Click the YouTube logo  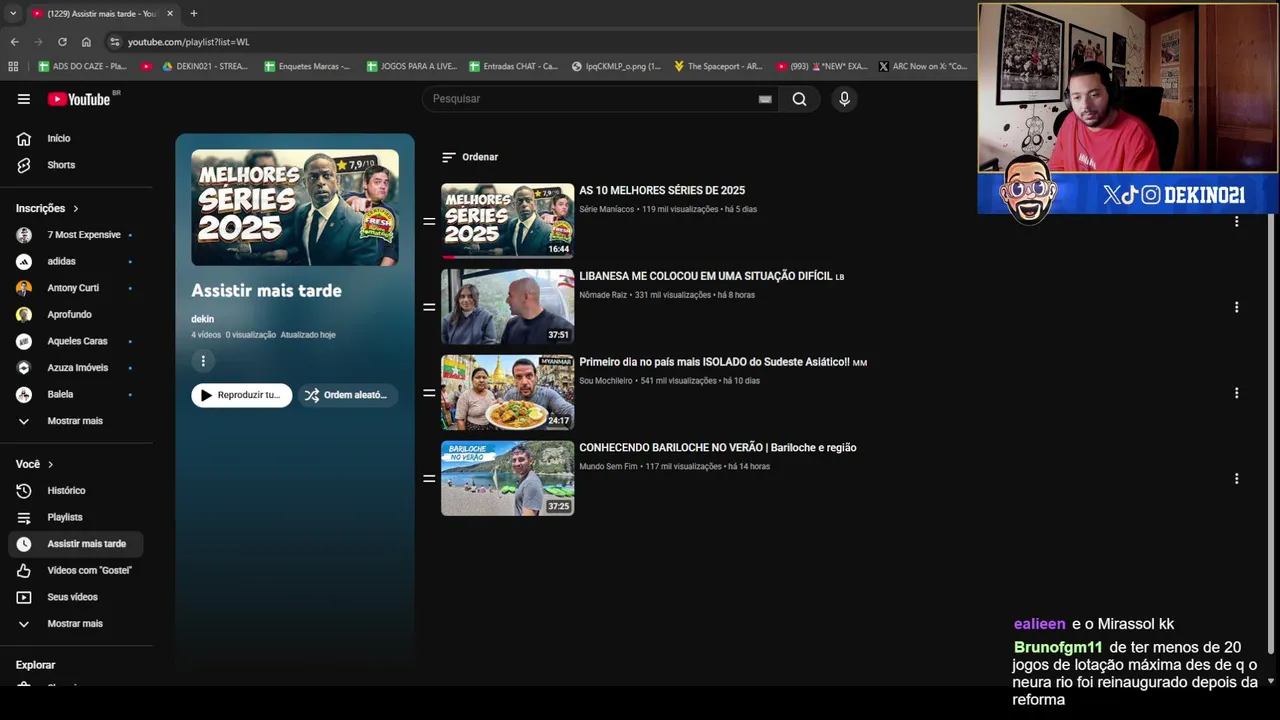(80, 99)
